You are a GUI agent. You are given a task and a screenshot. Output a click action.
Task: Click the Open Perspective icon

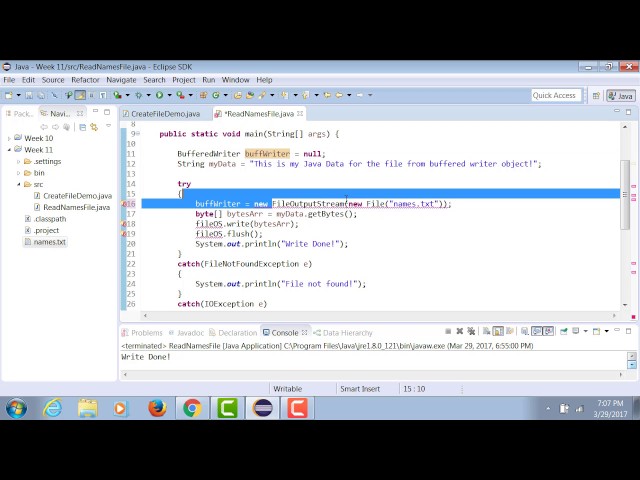pos(596,96)
